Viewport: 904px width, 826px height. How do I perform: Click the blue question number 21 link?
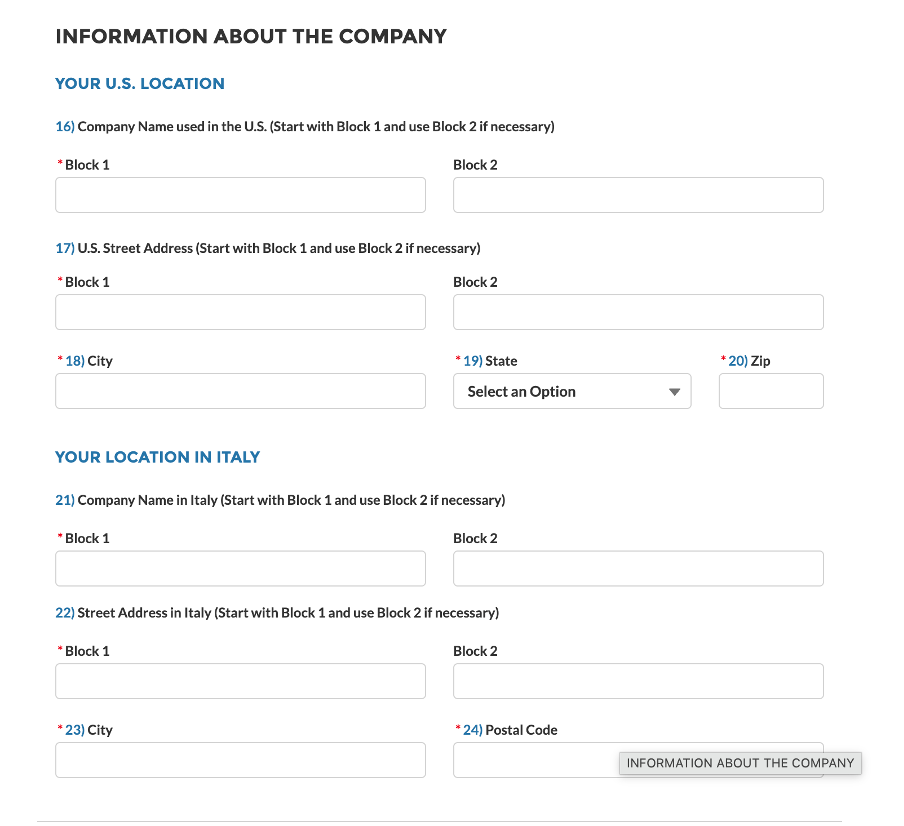click(x=64, y=500)
